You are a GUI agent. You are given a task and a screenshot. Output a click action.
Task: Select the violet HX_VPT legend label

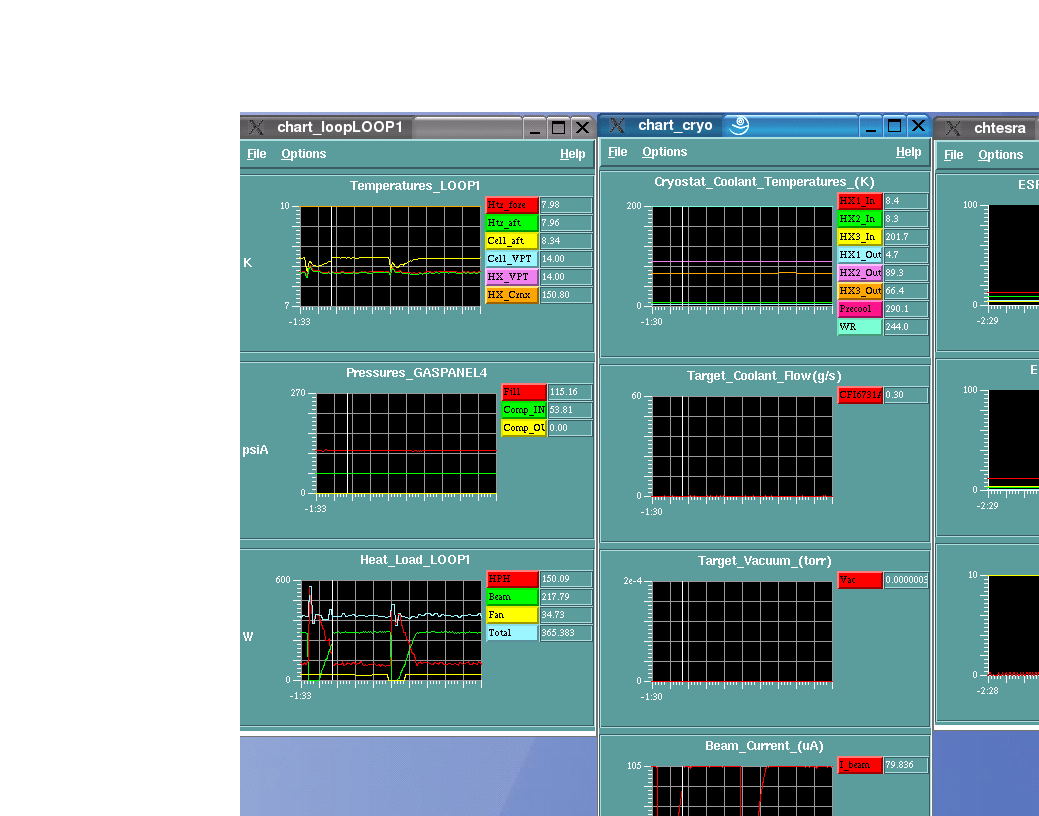[512, 276]
